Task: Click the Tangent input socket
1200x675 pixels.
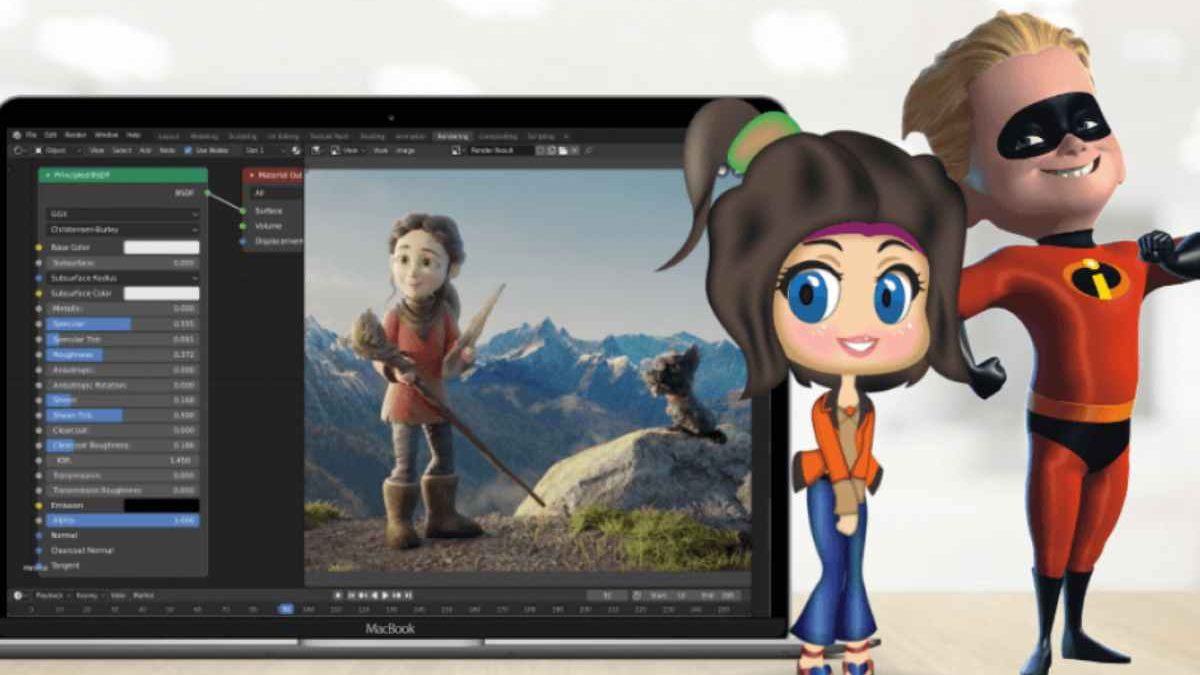Action: [x=38, y=565]
